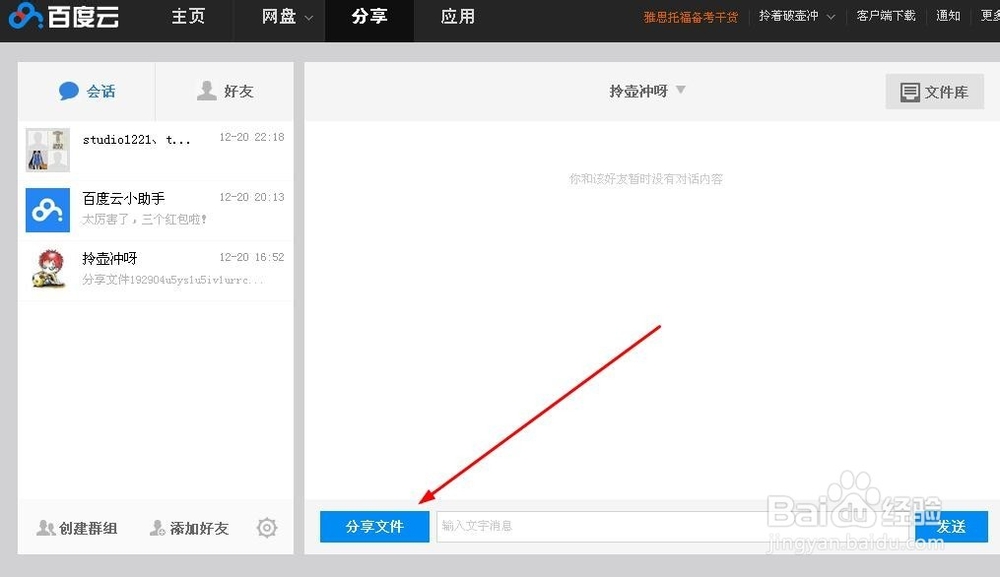Switch to the 主页 menu item
The image size is (1000, 577).
click(x=188, y=16)
